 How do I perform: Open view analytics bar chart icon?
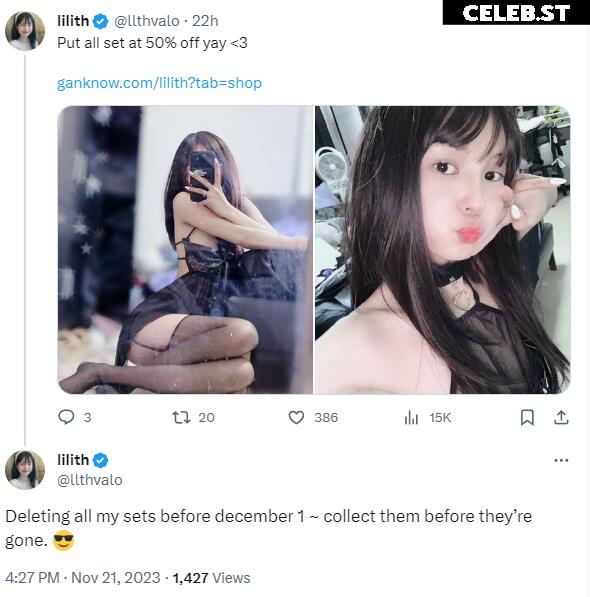[411, 418]
